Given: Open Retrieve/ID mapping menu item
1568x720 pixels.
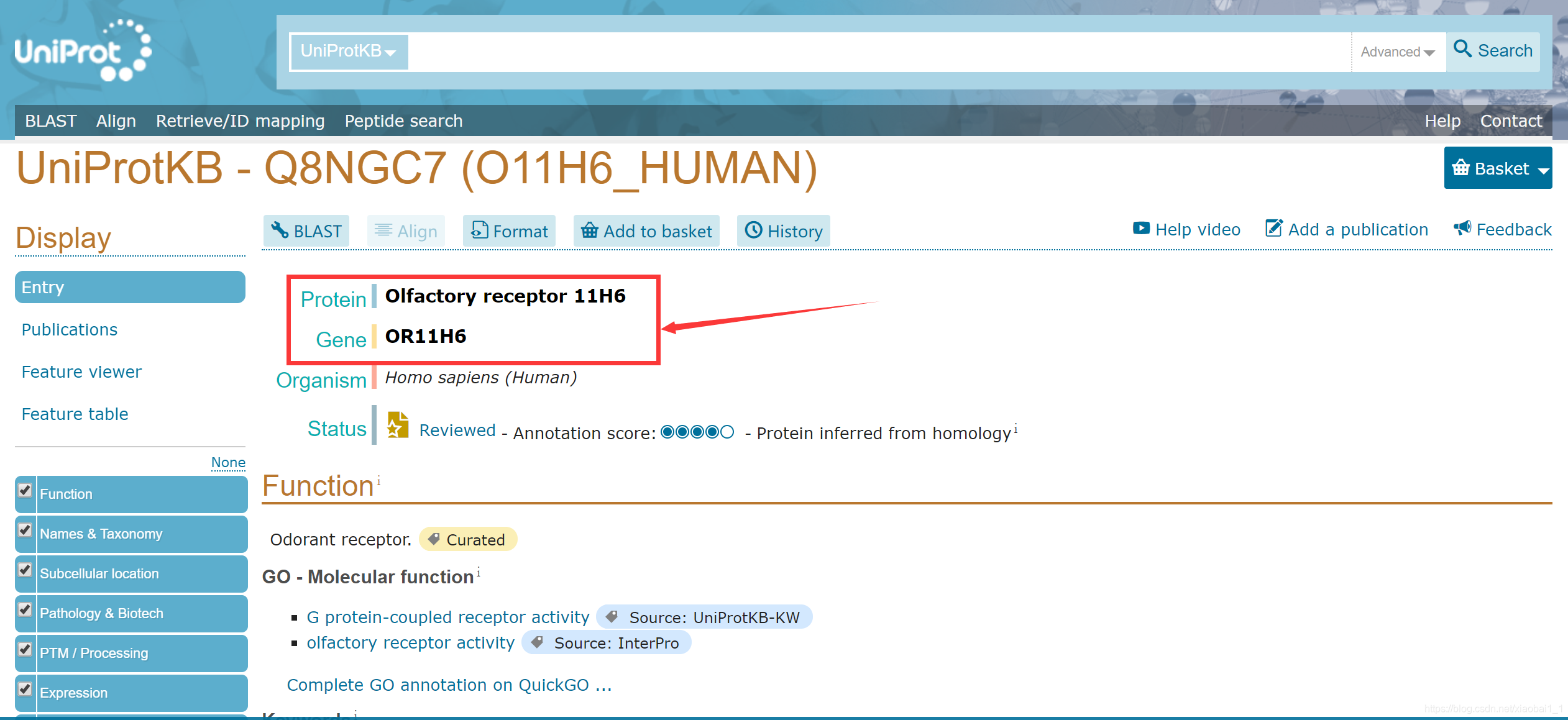Looking at the screenshot, I should click(240, 121).
